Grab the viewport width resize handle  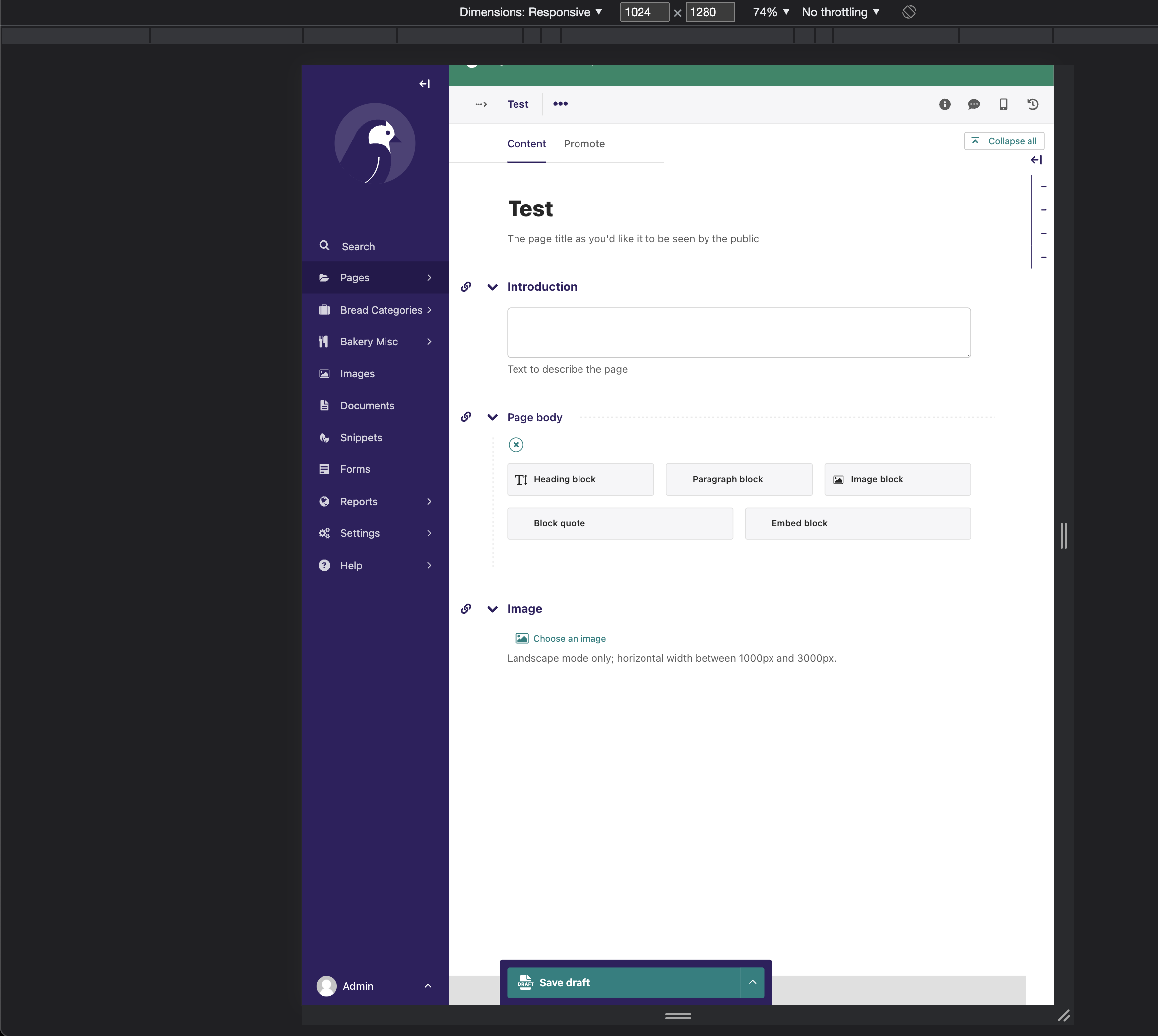tap(1064, 536)
